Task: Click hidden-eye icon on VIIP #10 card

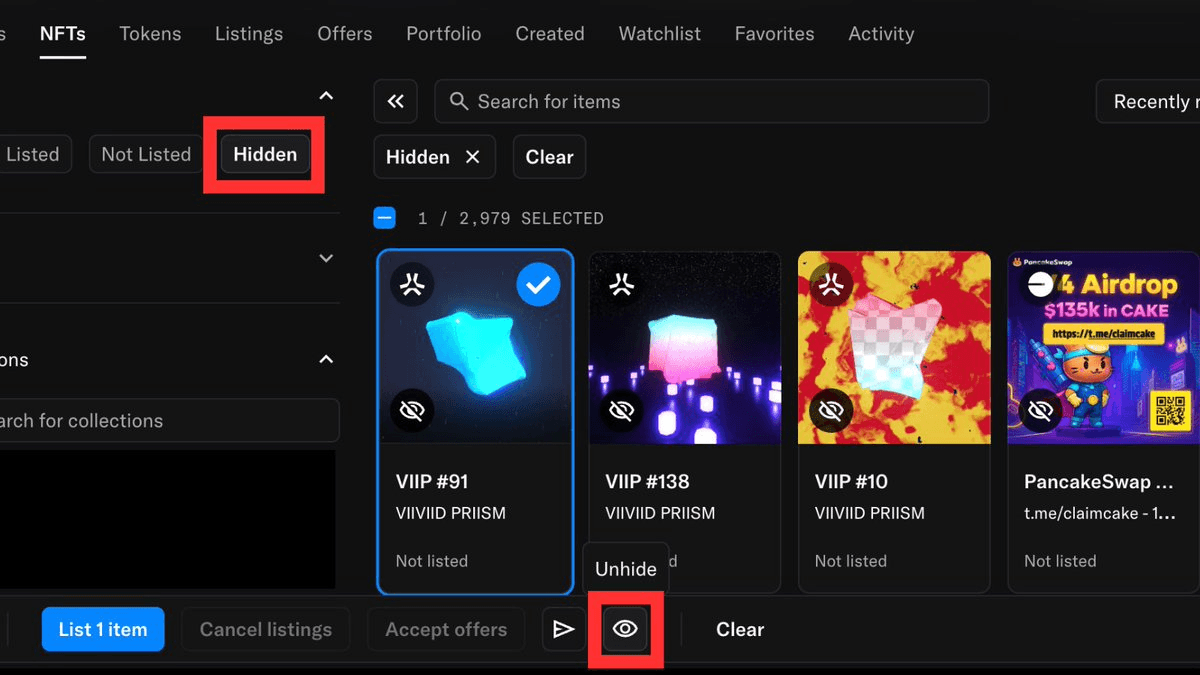Action: coord(831,410)
